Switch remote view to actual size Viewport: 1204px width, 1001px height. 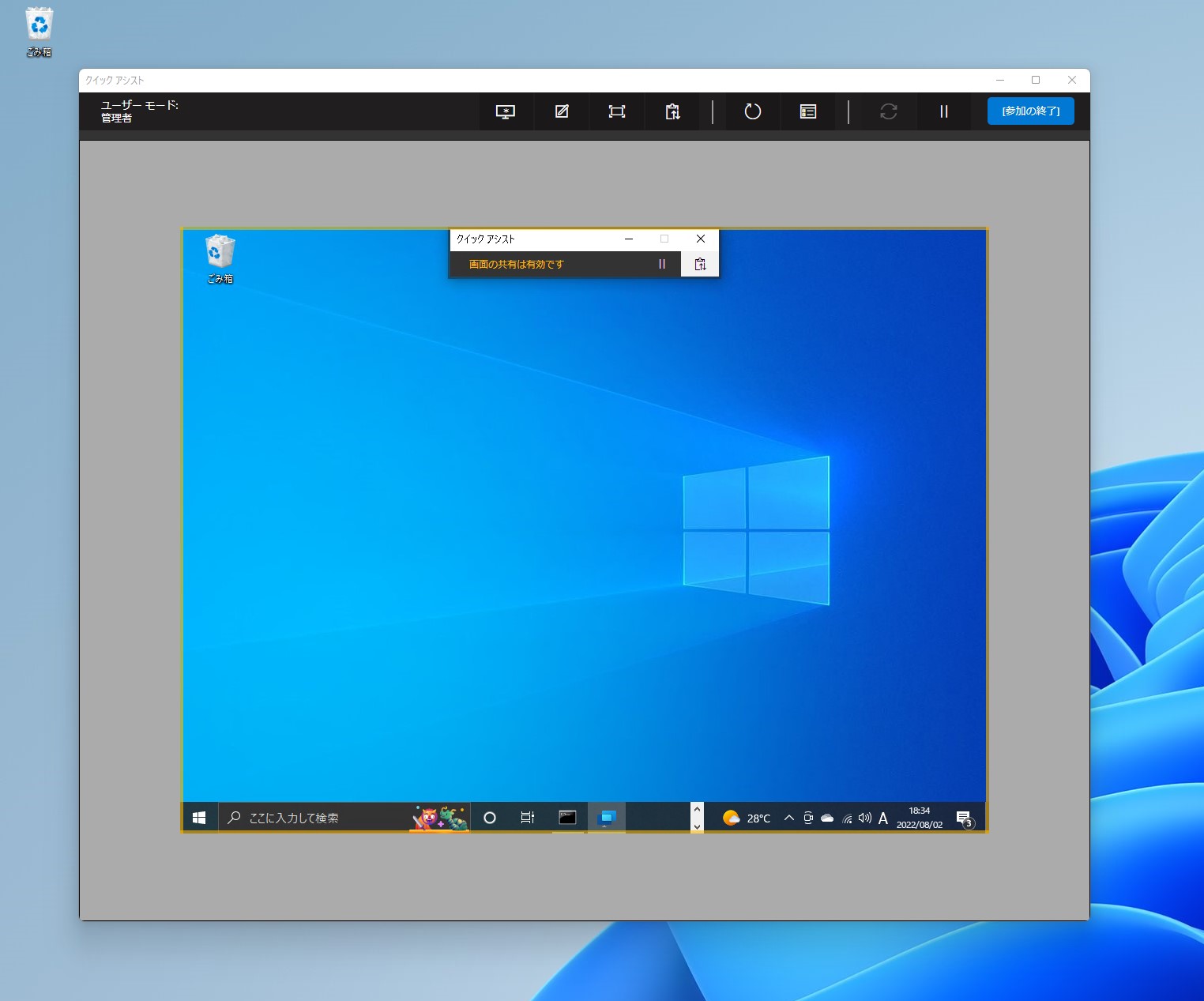617,111
